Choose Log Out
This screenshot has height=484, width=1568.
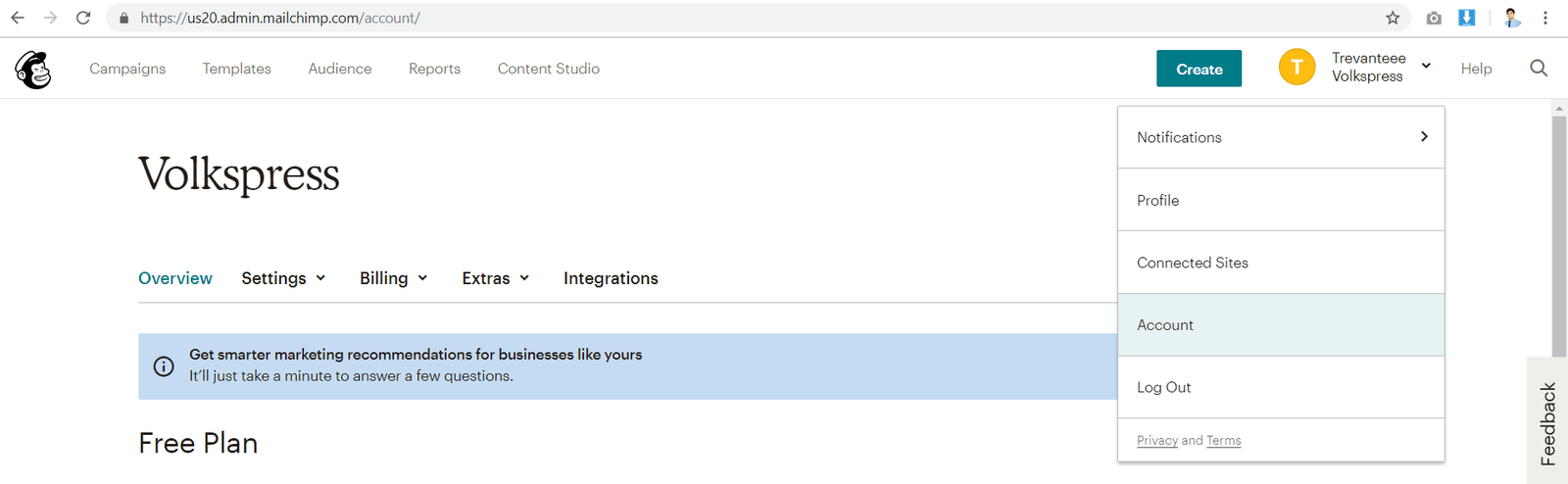click(x=1281, y=387)
